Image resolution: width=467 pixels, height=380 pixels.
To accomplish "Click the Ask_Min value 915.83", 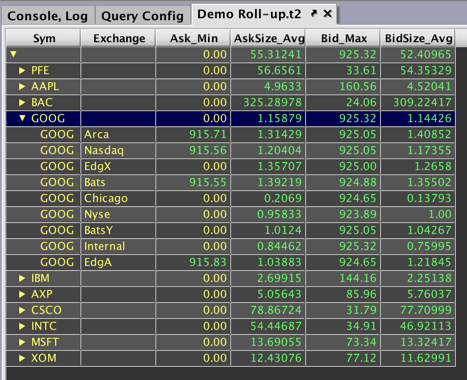I will [208, 262].
